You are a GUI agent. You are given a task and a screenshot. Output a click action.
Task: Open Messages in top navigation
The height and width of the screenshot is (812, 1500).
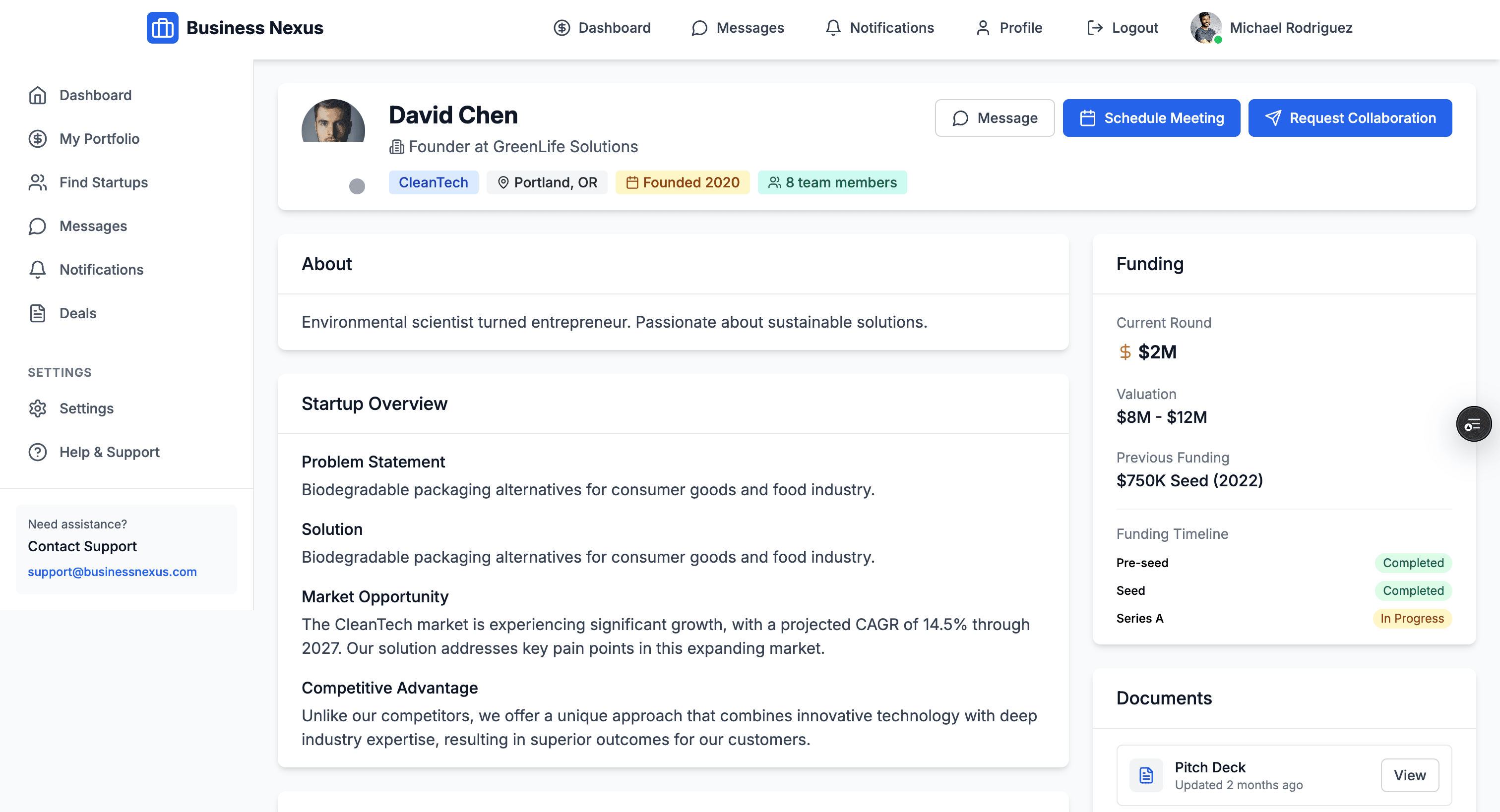pos(737,27)
